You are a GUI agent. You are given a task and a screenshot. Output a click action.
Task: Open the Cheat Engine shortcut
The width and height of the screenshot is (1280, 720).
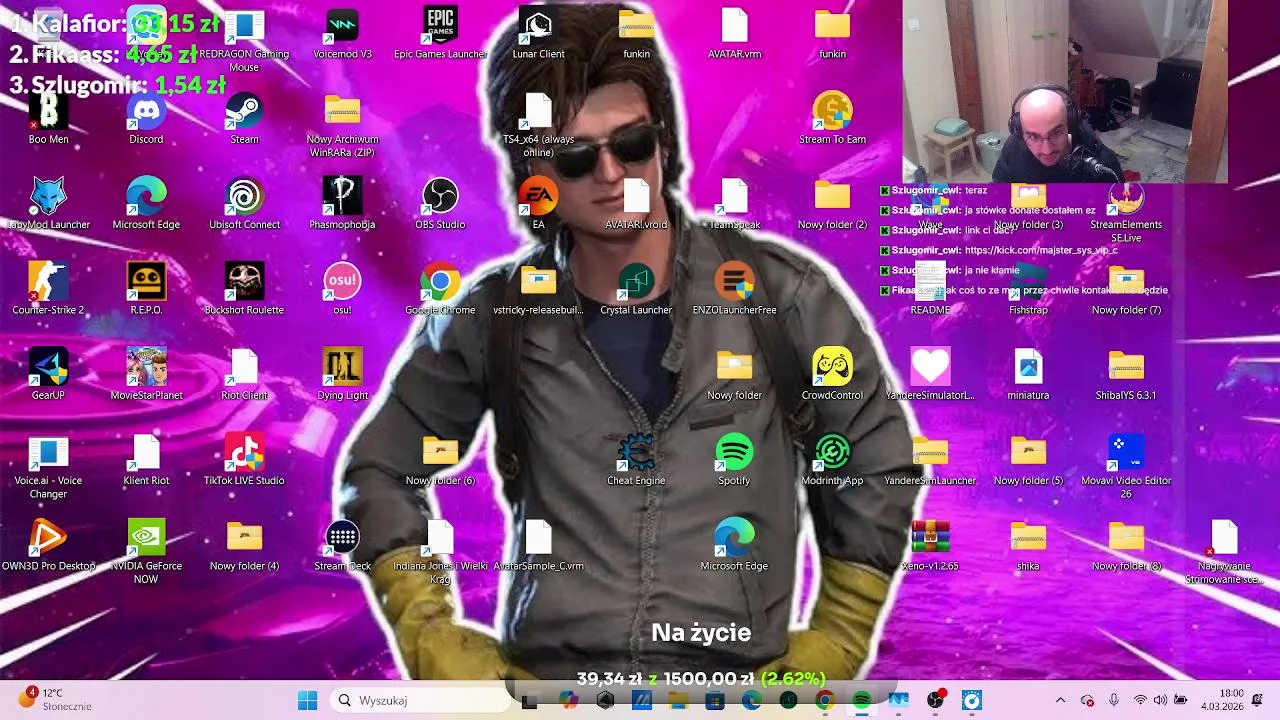(x=636, y=460)
